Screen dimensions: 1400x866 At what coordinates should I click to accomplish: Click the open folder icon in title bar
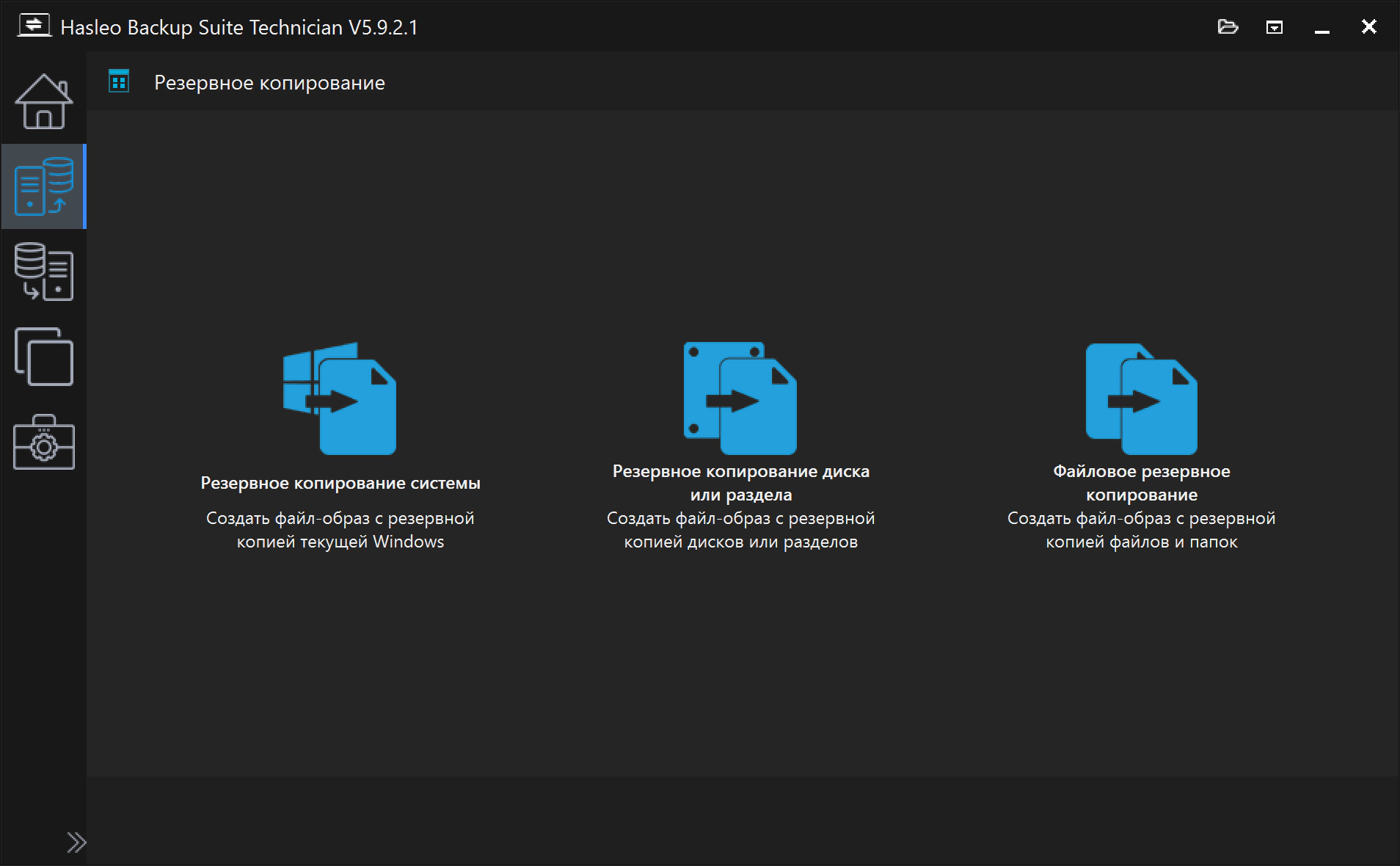(1228, 27)
